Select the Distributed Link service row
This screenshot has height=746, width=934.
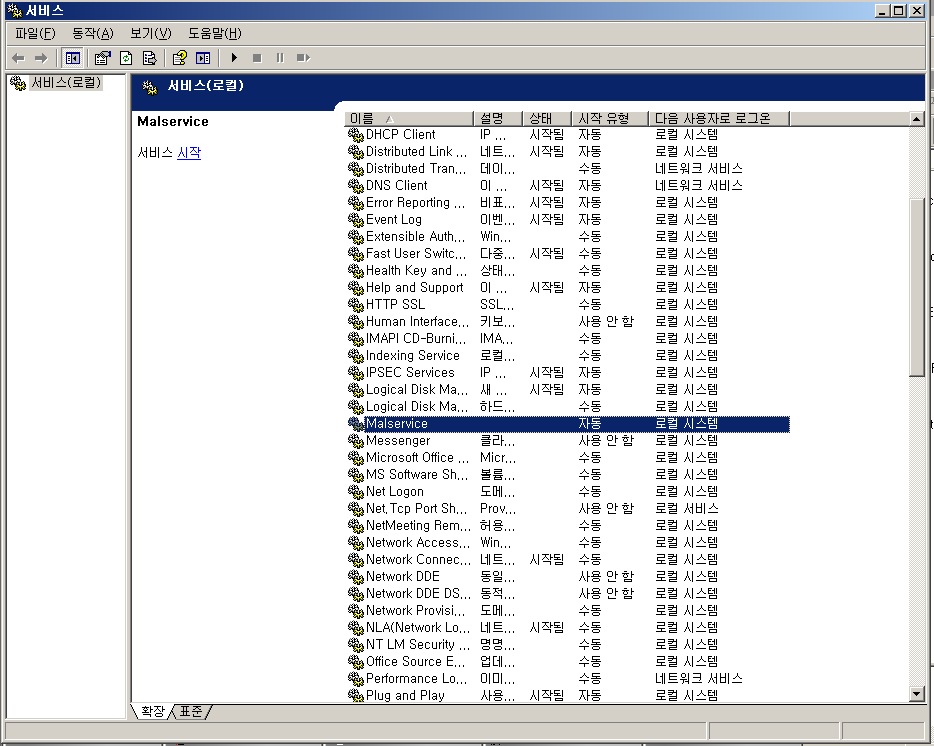(x=568, y=152)
